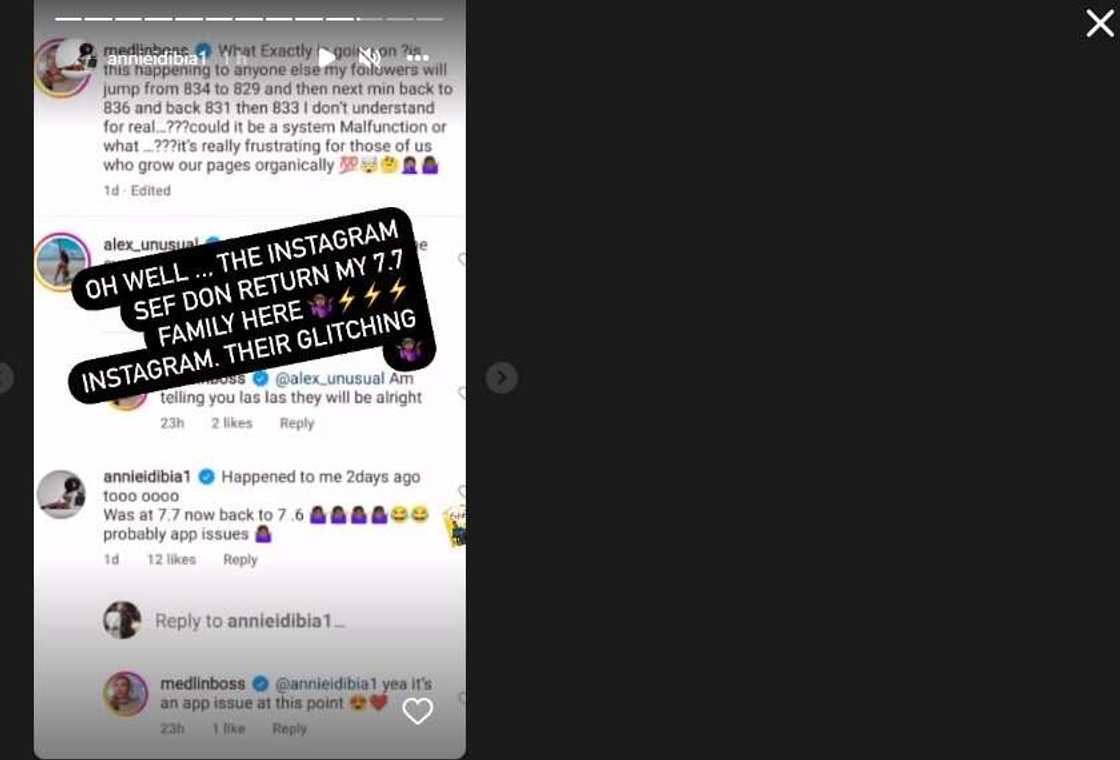This screenshot has height=760, width=1120.
Task: Click the story progress bar at top
Action: [249, 19]
